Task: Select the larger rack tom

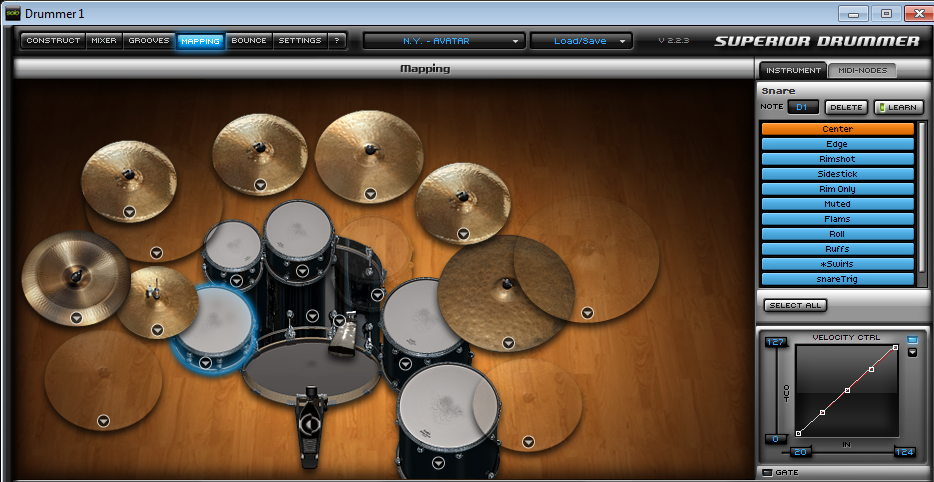Action: coord(298,232)
